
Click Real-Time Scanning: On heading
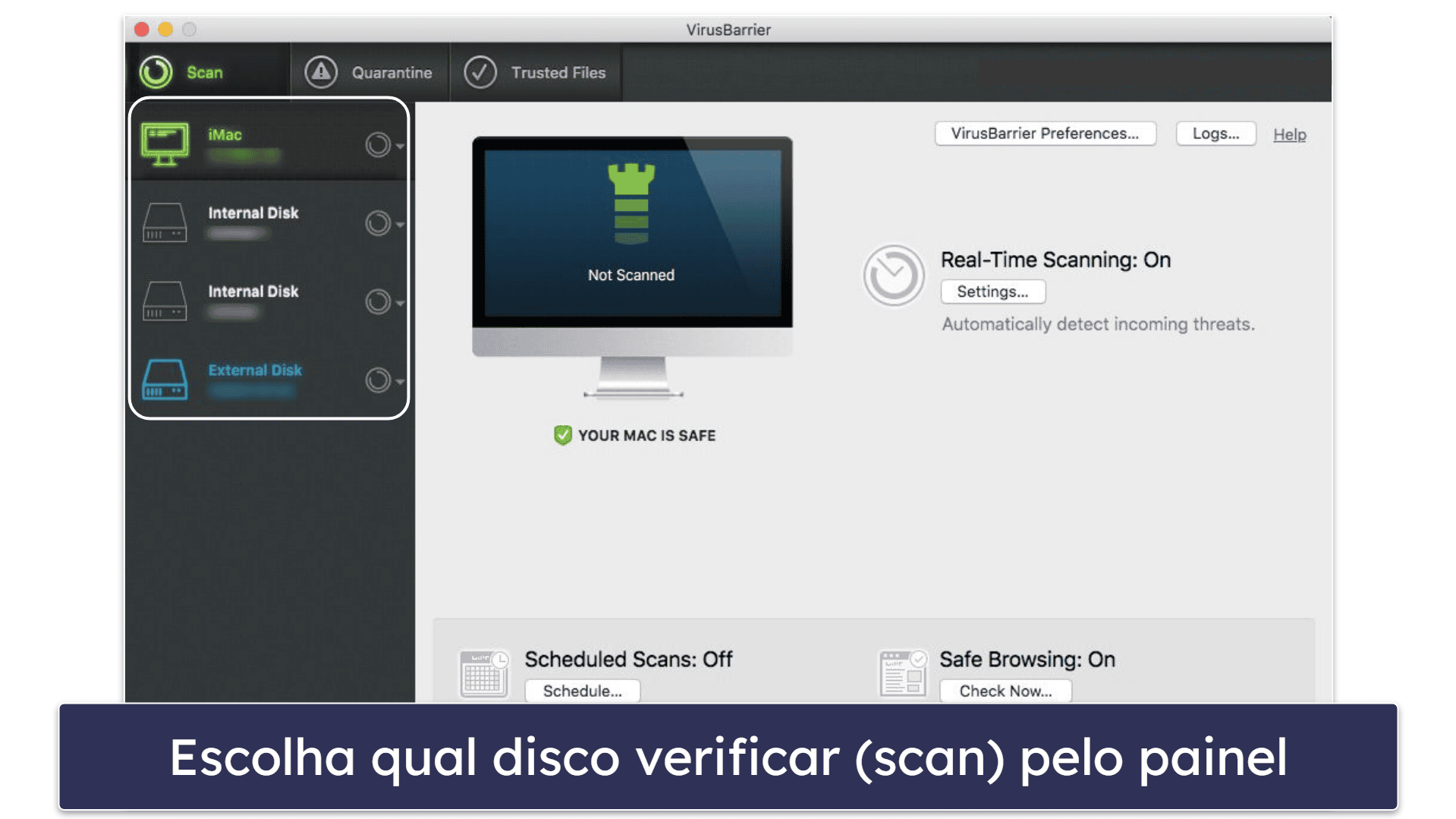[x=1055, y=260]
